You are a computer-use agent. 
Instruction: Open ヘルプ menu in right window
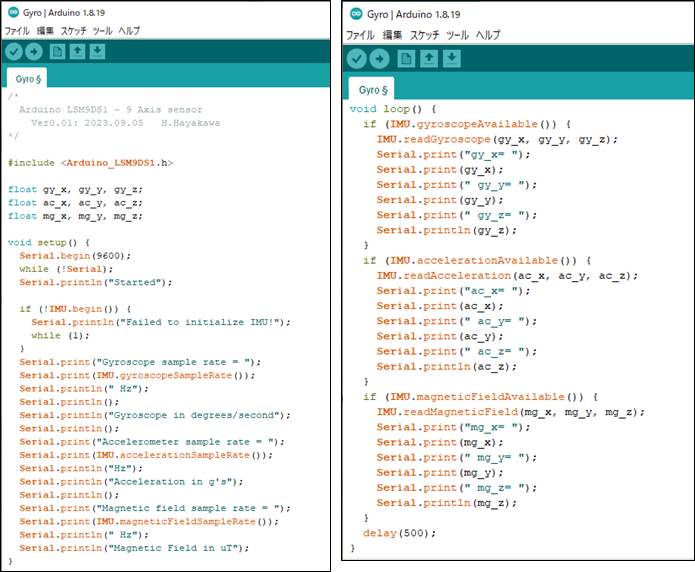pyautogui.click(x=488, y=35)
